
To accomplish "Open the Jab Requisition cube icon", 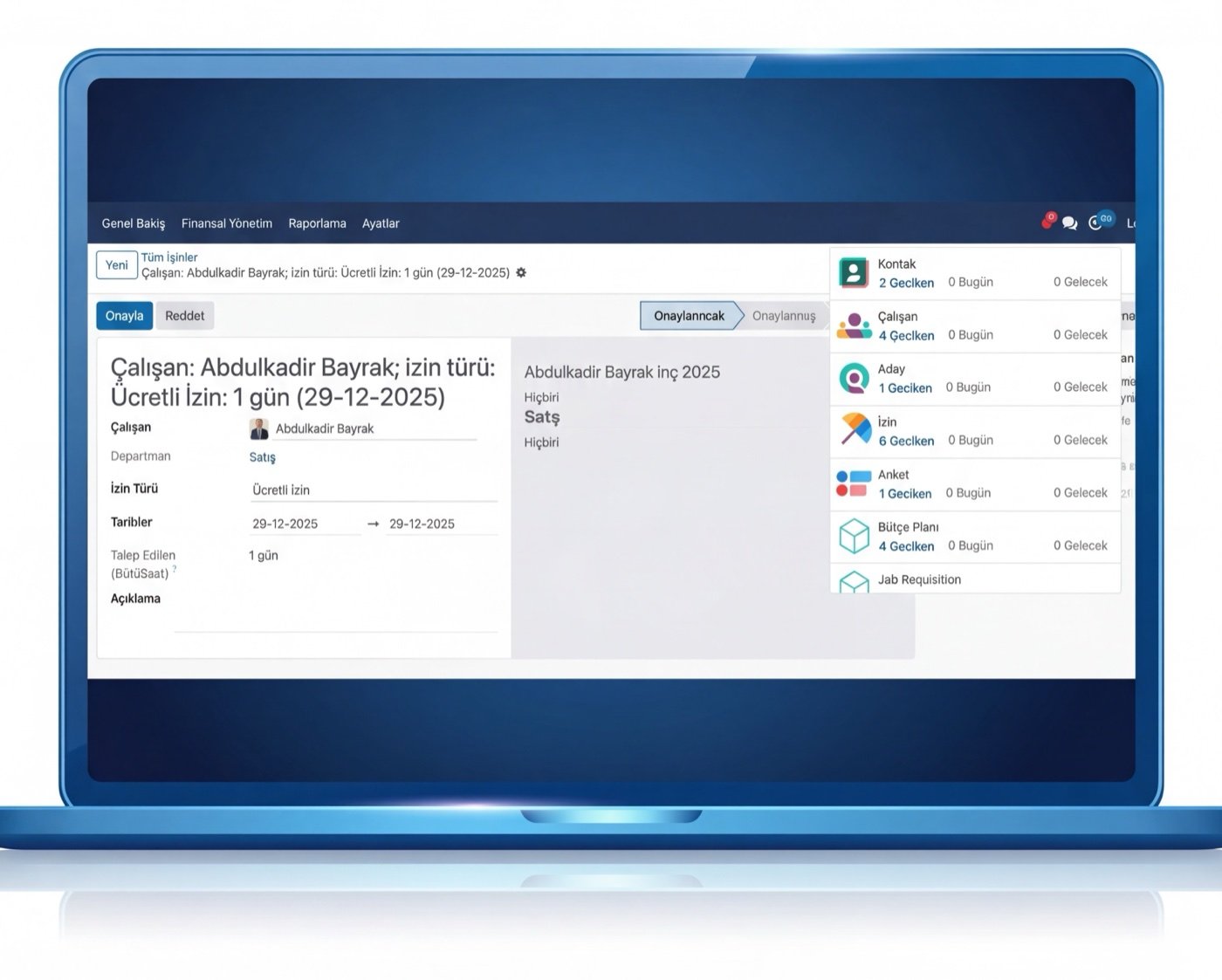I will 854,583.
